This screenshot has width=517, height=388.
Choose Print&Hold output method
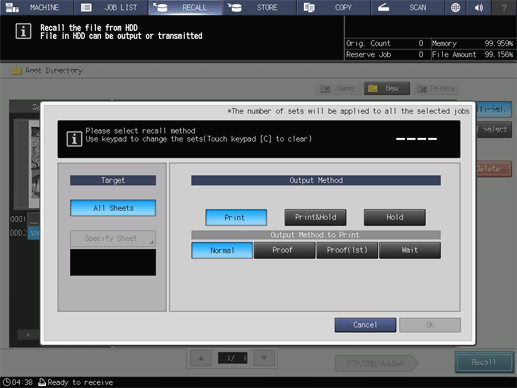pos(315,217)
